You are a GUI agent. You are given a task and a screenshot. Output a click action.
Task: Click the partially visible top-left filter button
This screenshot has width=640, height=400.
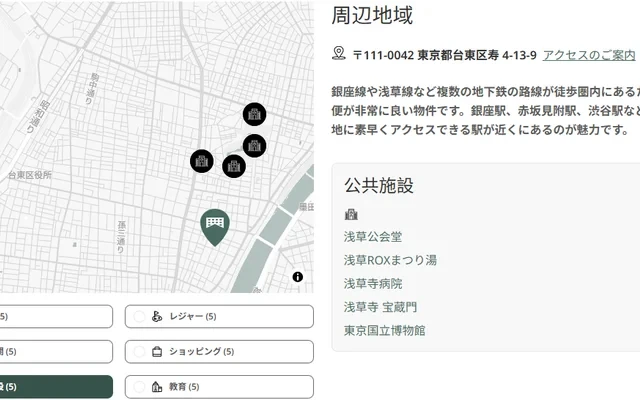(x=55, y=317)
